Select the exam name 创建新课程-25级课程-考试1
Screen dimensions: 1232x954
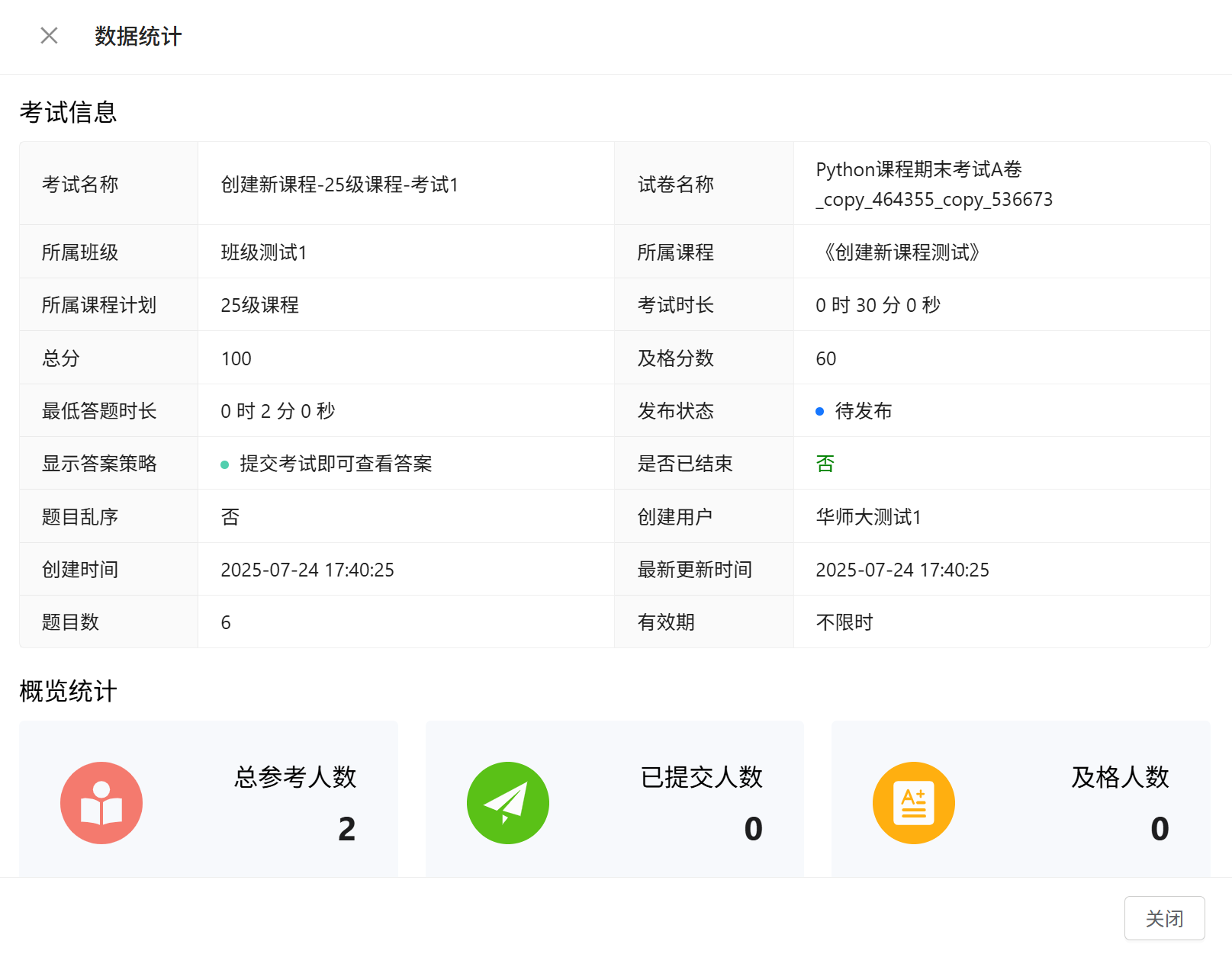[339, 185]
